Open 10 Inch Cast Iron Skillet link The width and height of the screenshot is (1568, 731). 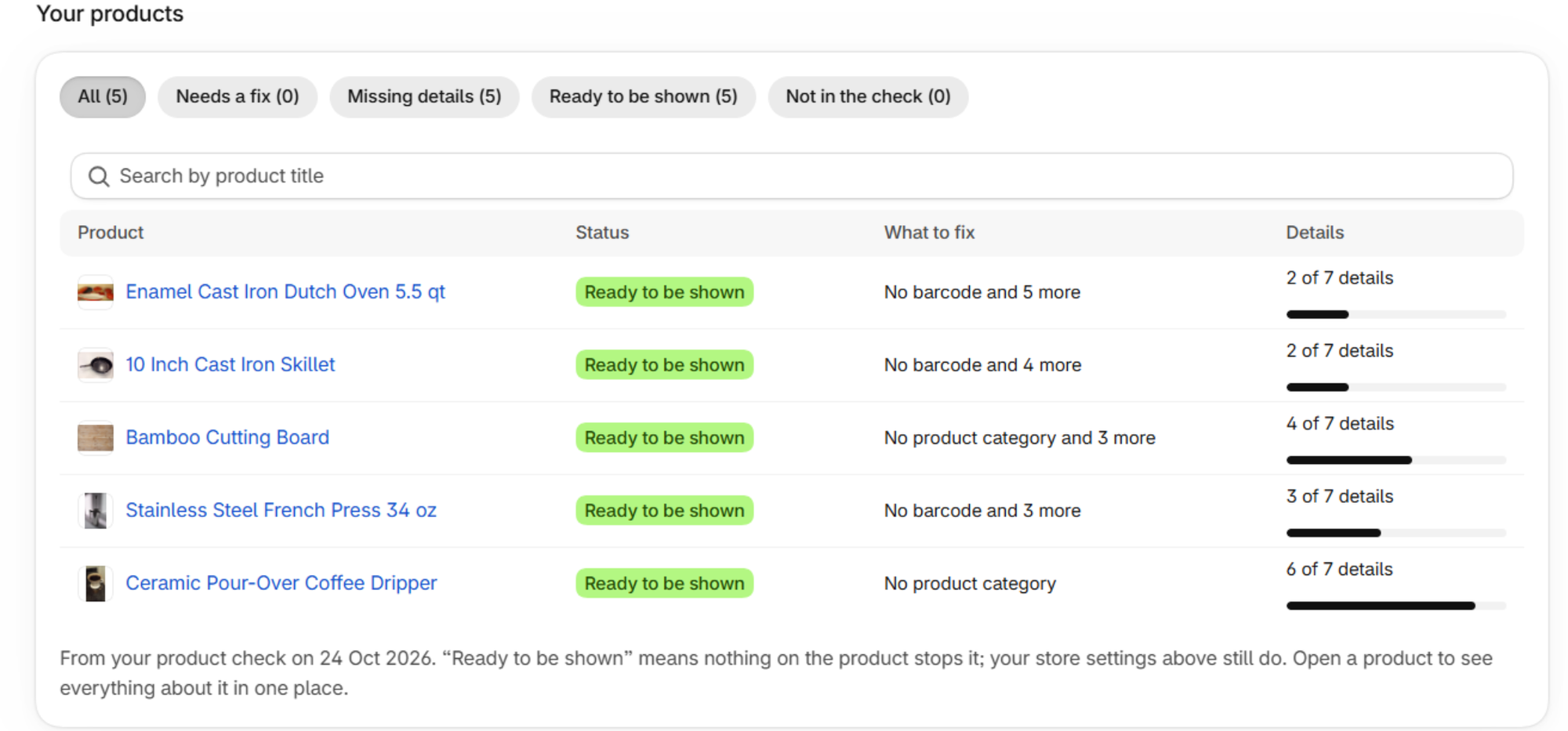[230, 365]
